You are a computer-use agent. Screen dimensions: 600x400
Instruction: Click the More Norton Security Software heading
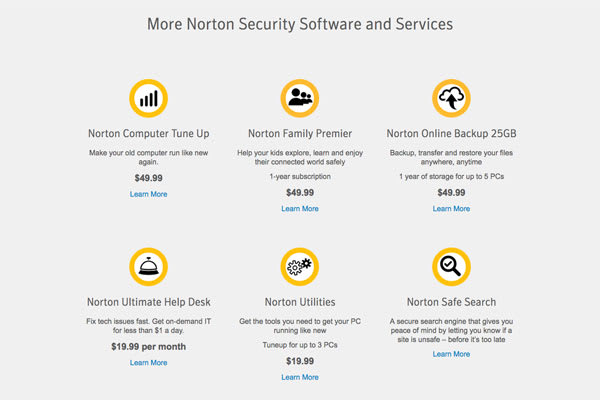point(299,22)
